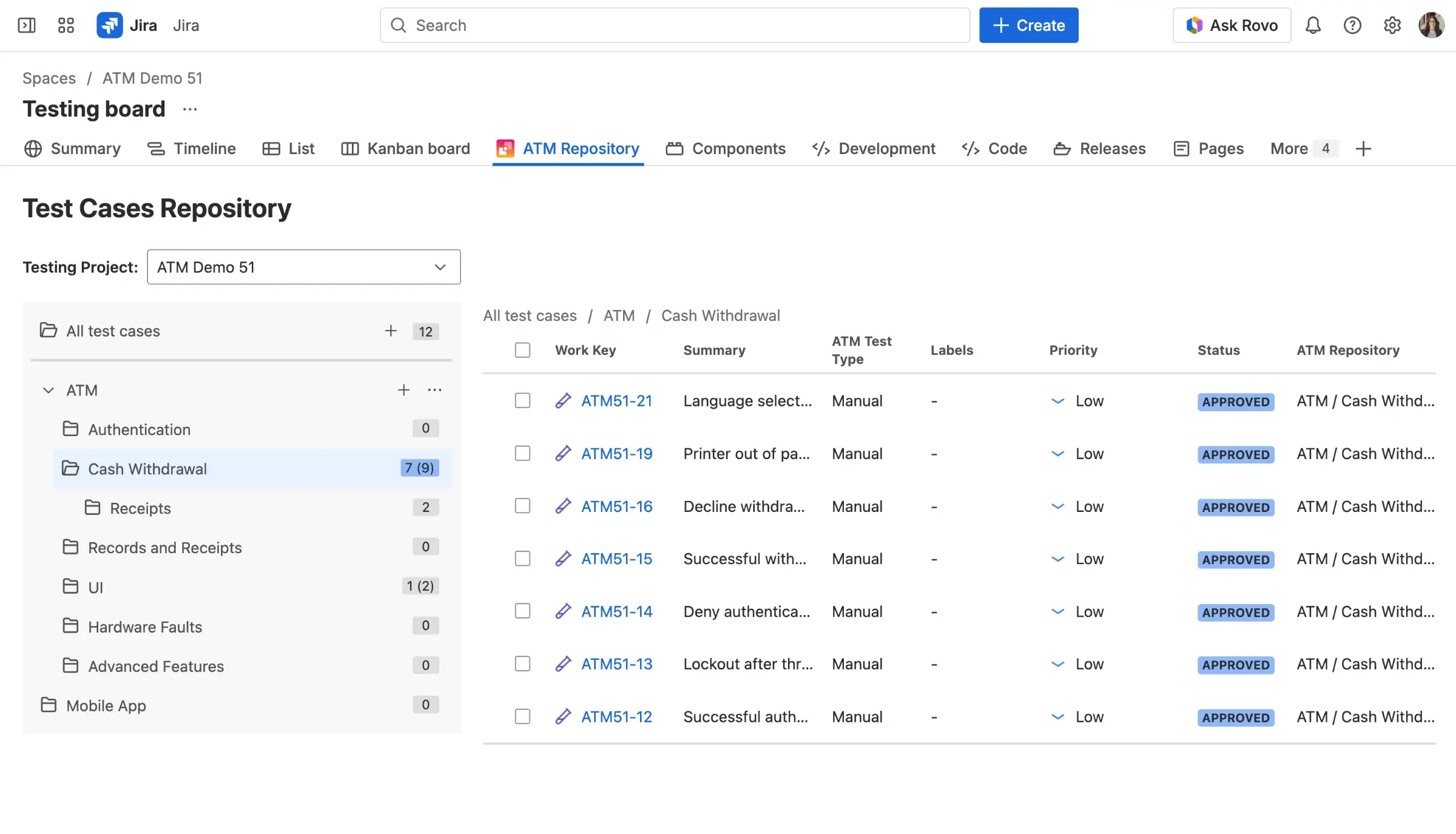Switch to the Kanban board tab
Screen dimensions: 1456x834
click(405, 149)
